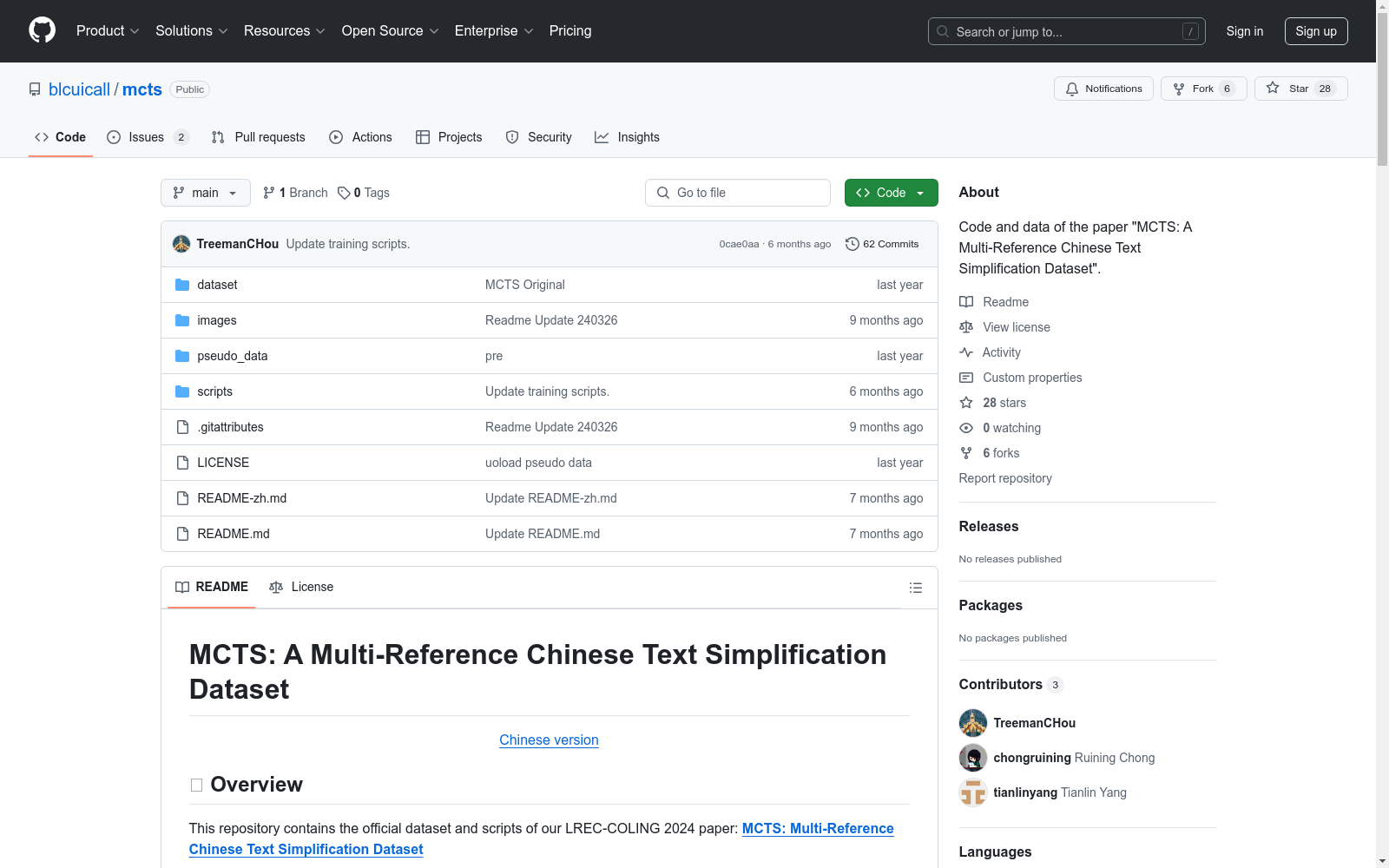Screen dimensions: 1389x868
Task: Select the README tab in file viewer
Action: pyautogui.click(x=212, y=587)
